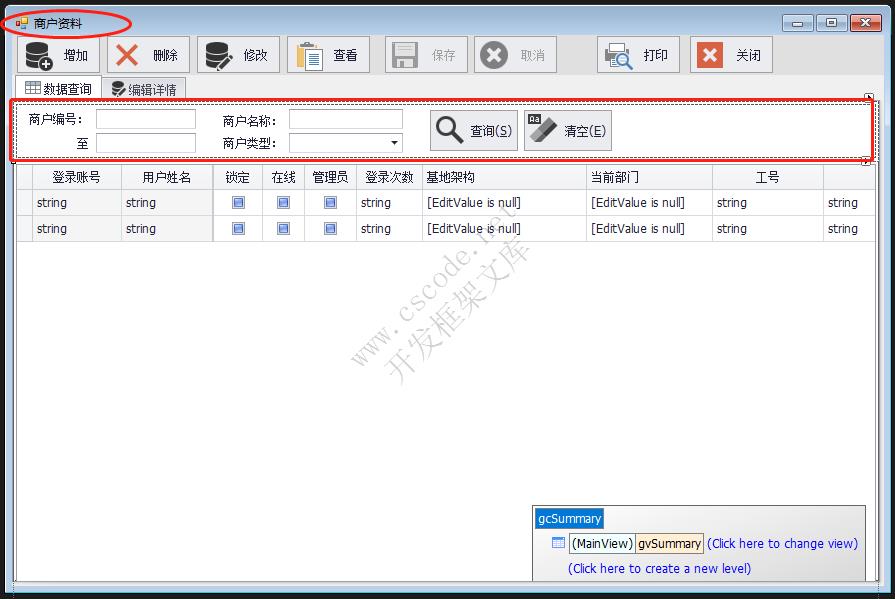Click the magnifier icon on 查询(S) button

(x=450, y=129)
